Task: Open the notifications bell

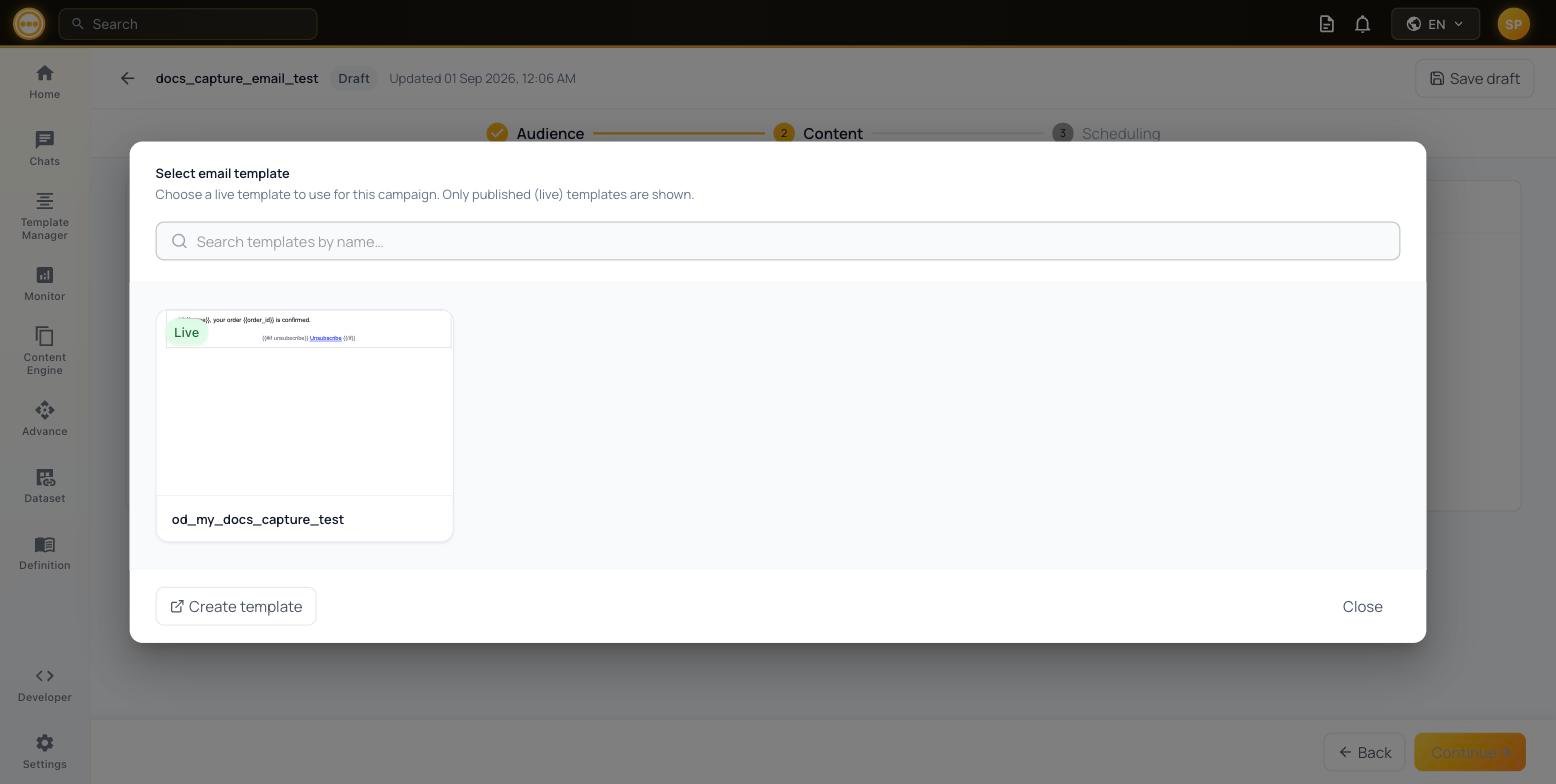Action: [1362, 24]
